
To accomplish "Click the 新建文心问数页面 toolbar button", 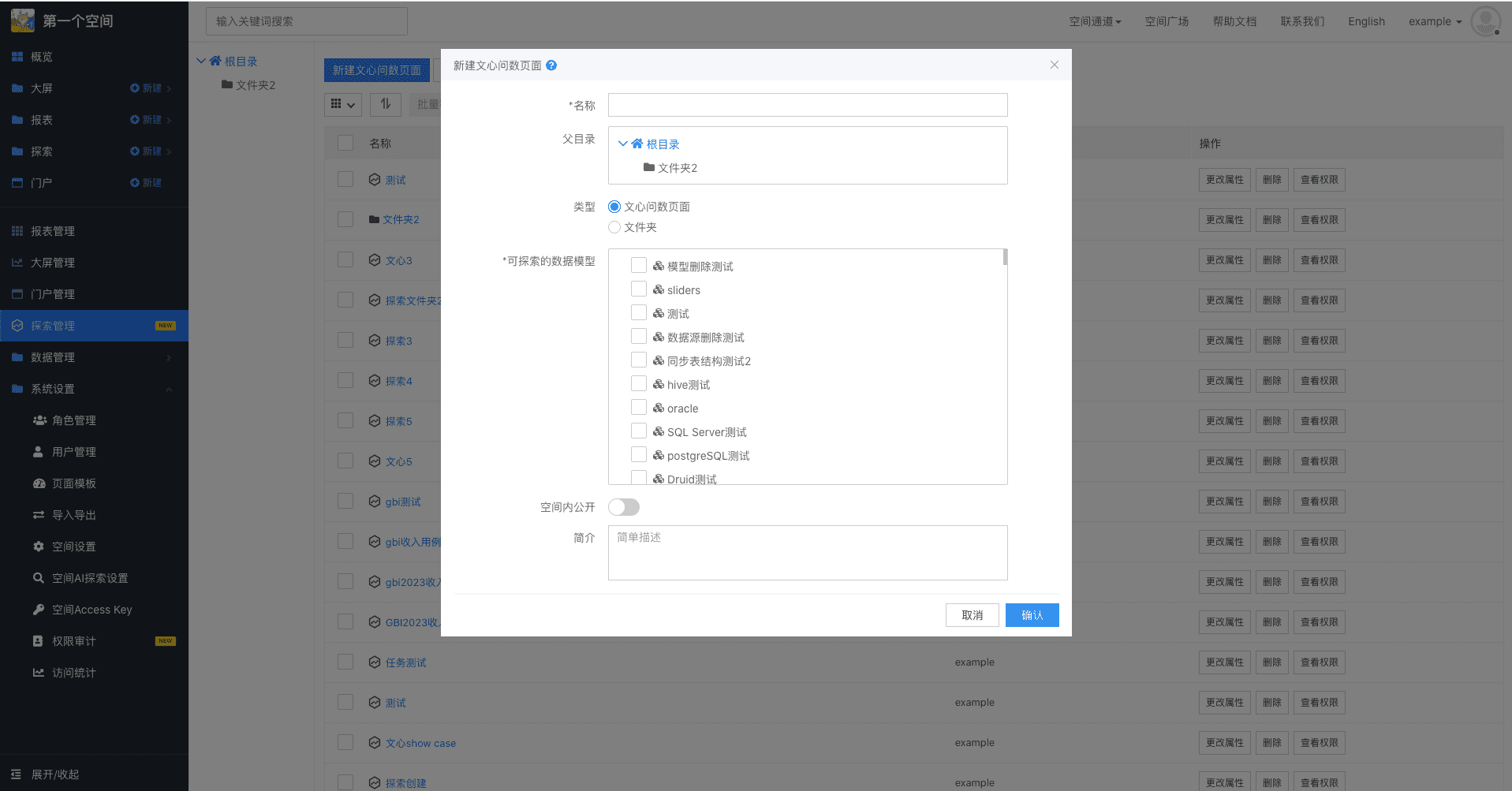I will coord(377,70).
